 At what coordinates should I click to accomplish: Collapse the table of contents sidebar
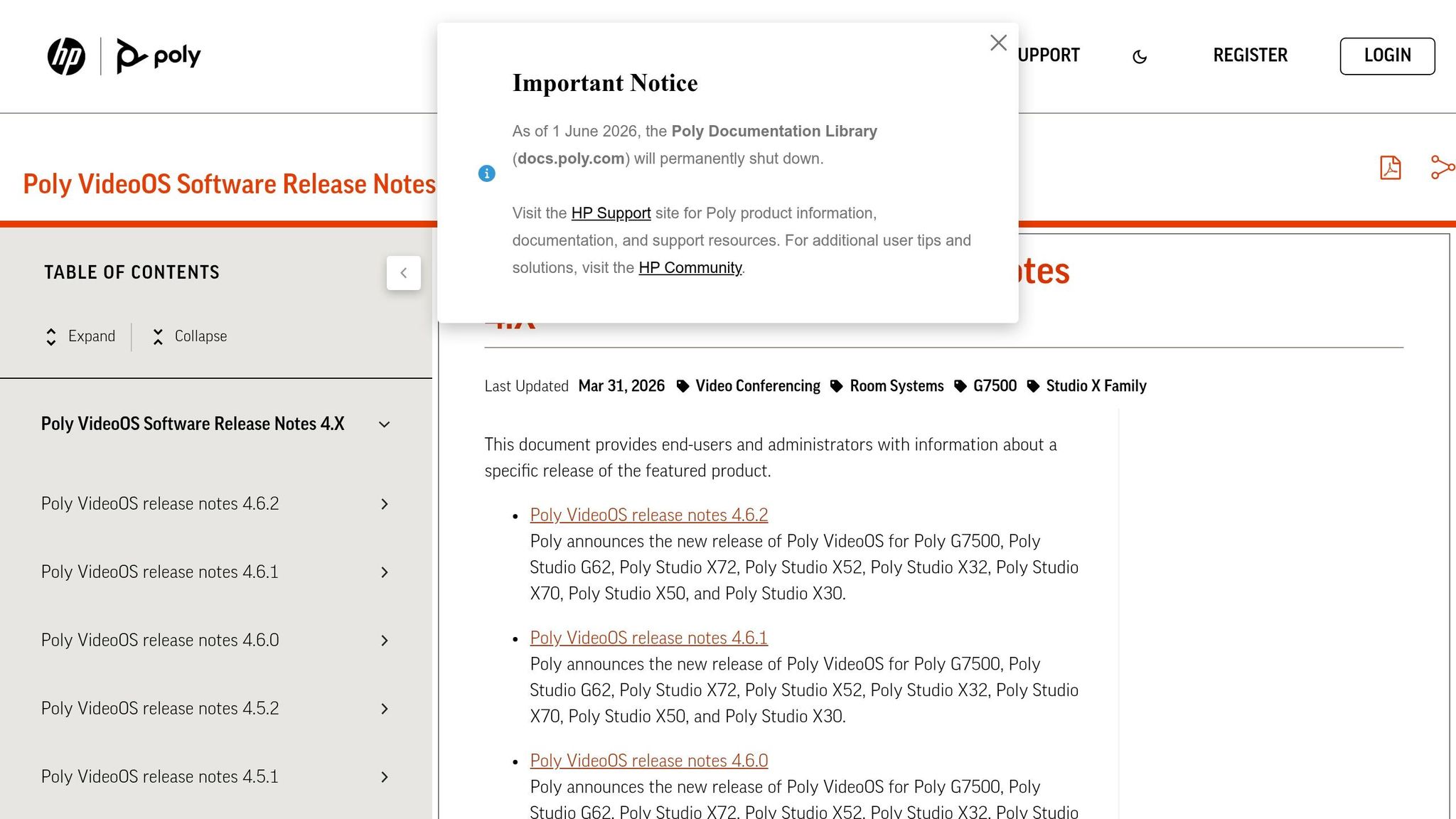click(x=403, y=273)
